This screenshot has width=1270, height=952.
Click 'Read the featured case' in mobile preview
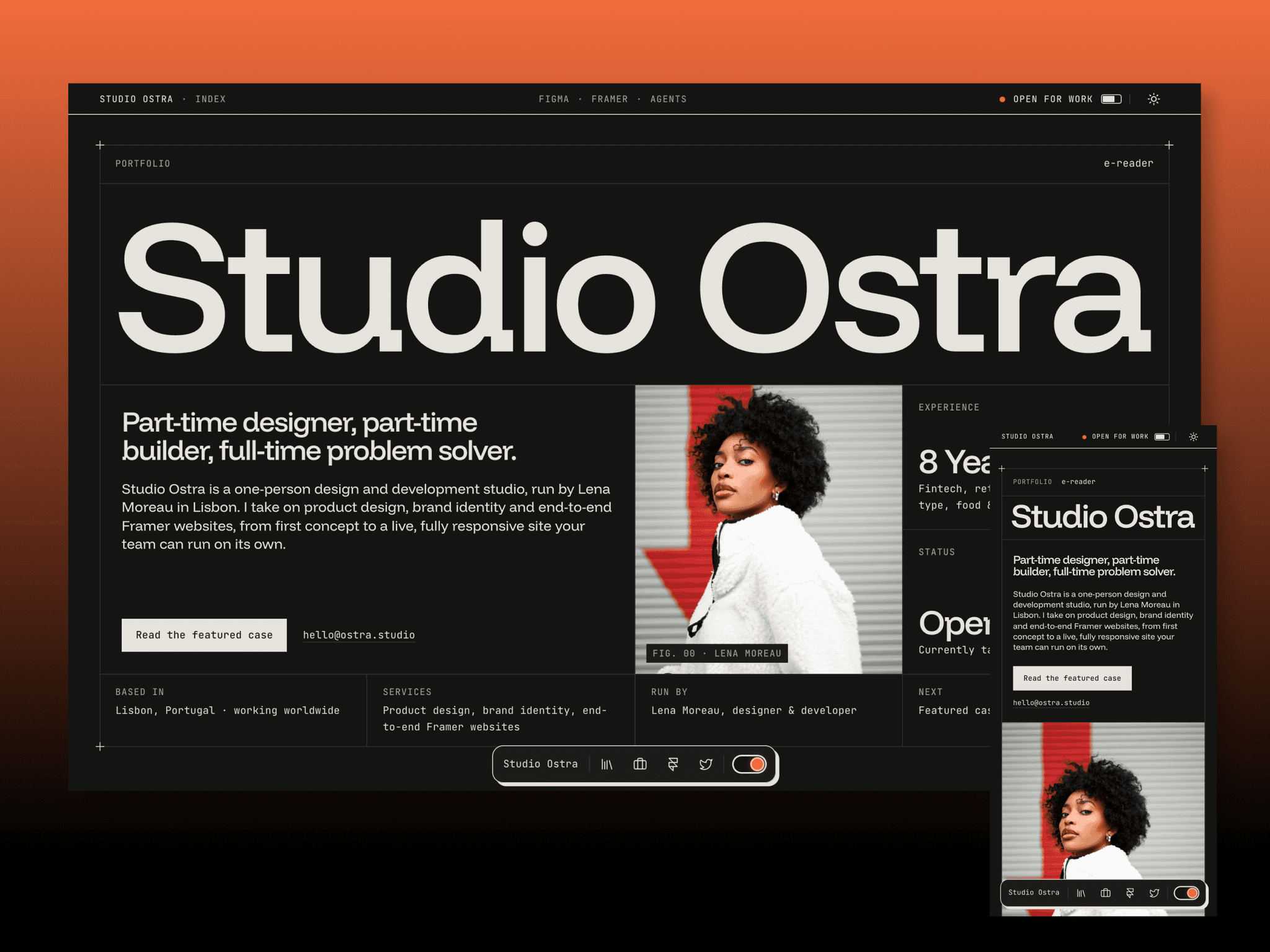[x=1072, y=678]
